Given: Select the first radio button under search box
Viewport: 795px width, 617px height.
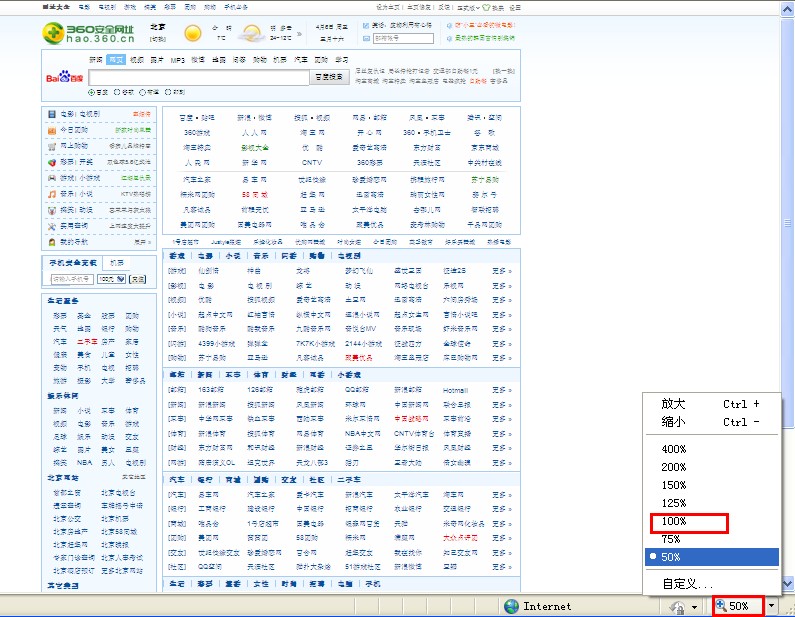Looking at the screenshot, I should point(91,92).
